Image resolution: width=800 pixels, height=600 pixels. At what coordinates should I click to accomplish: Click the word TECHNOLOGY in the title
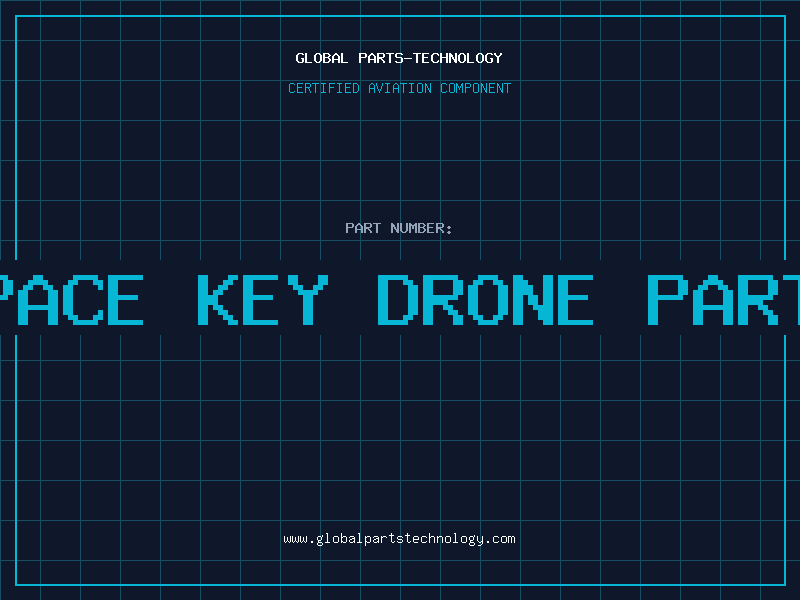[461, 58]
